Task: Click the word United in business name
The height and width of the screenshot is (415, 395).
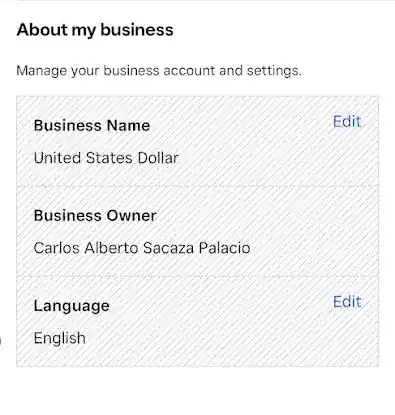Action: click(57, 158)
